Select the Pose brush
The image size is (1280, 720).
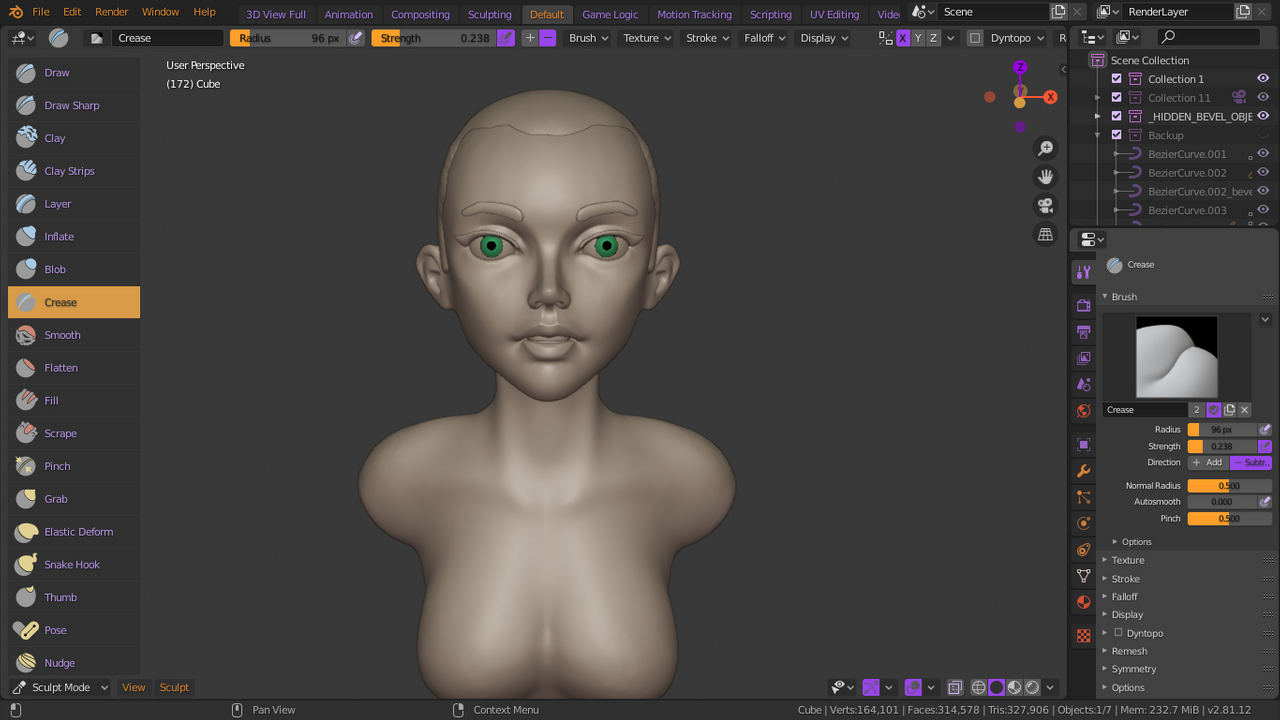(x=74, y=630)
